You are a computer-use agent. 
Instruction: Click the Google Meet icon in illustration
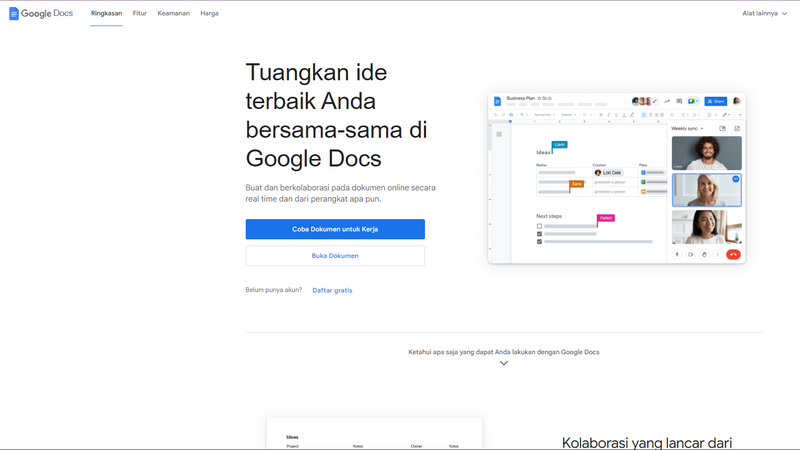[x=692, y=101]
